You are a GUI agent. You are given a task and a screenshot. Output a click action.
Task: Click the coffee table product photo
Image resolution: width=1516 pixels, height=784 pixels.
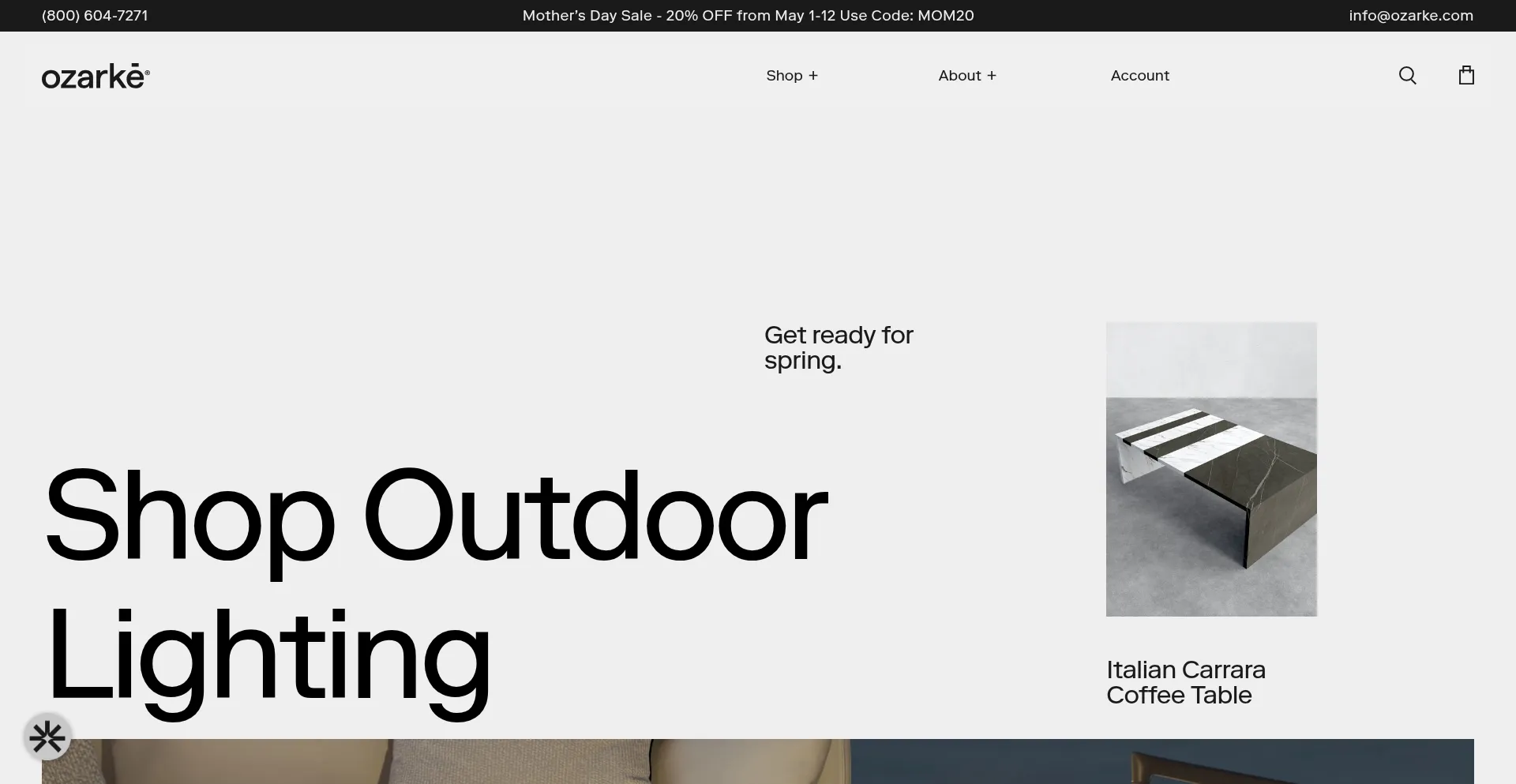pos(1210,468)
